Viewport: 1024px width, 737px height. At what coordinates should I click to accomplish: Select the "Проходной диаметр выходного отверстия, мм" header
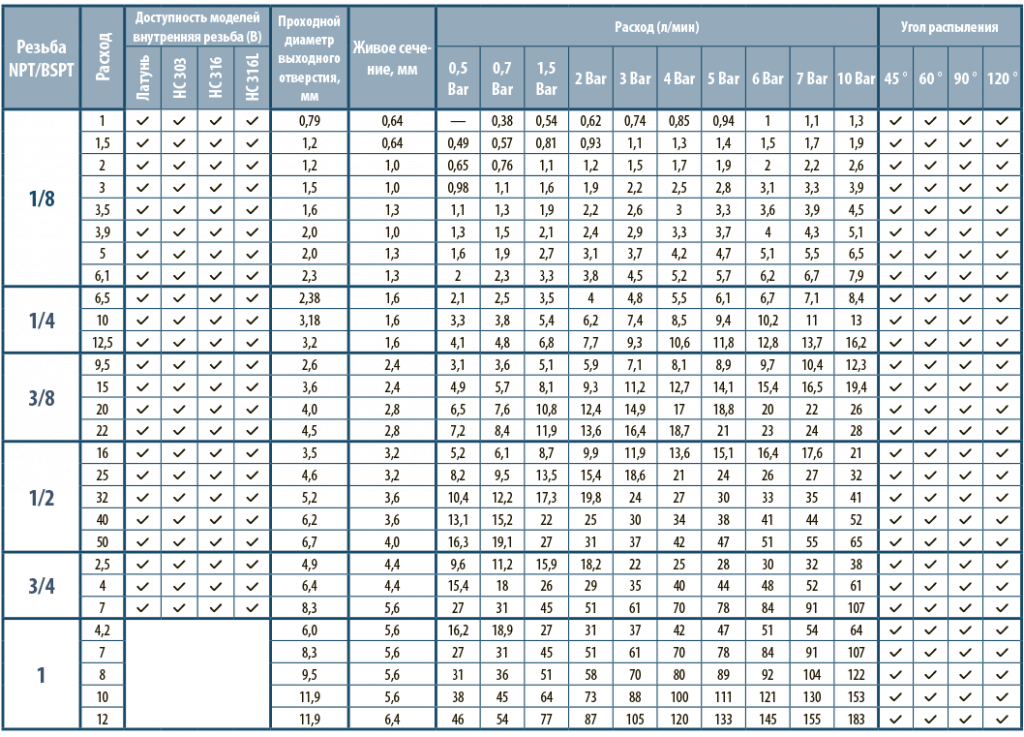(x=309, y=58)
